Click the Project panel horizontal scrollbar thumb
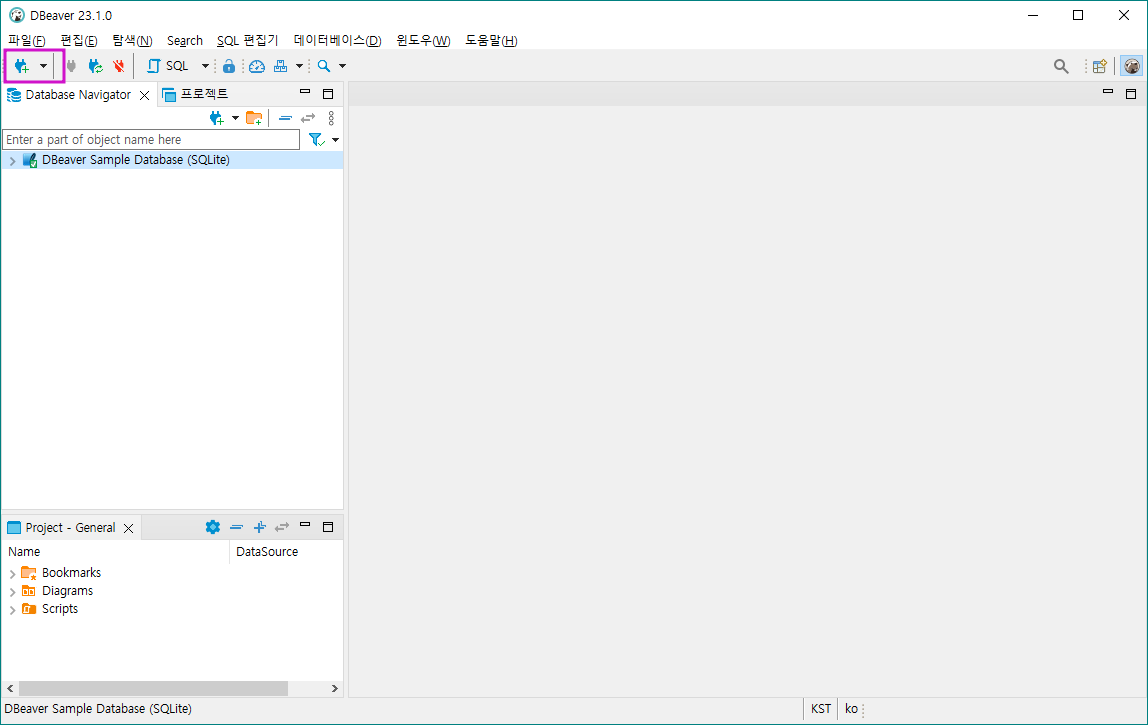 [153, 688]
